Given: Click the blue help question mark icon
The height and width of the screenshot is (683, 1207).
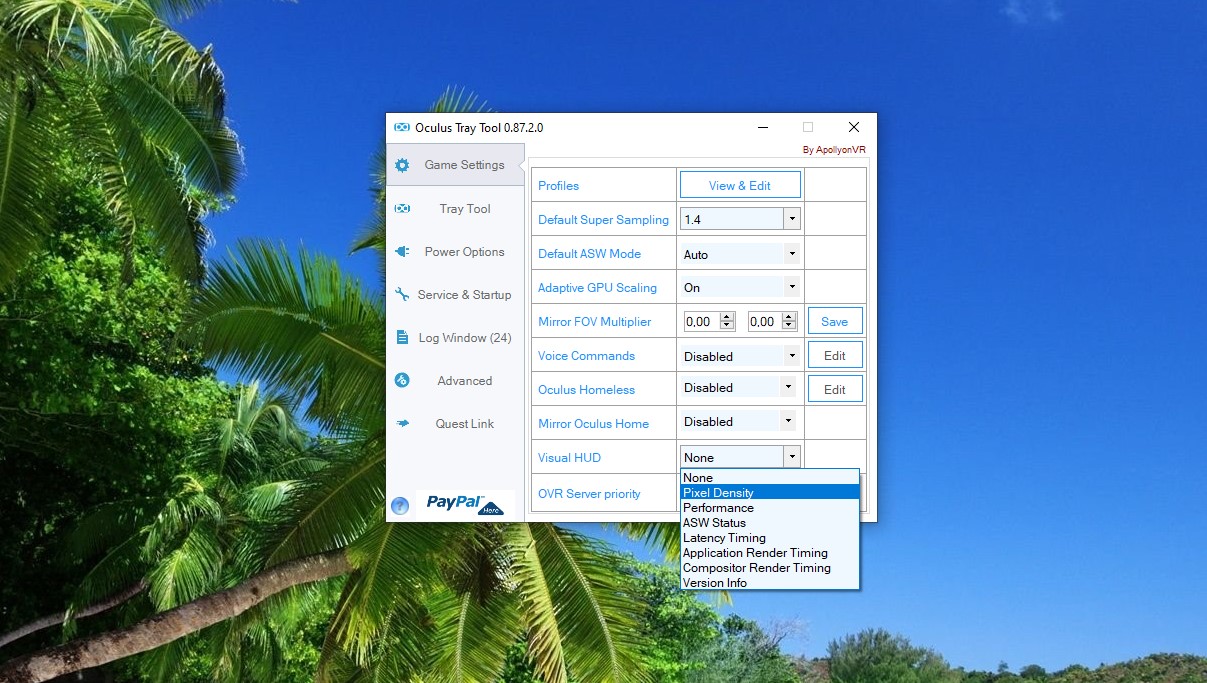Looking at the screenshot, I should point(400,506).
